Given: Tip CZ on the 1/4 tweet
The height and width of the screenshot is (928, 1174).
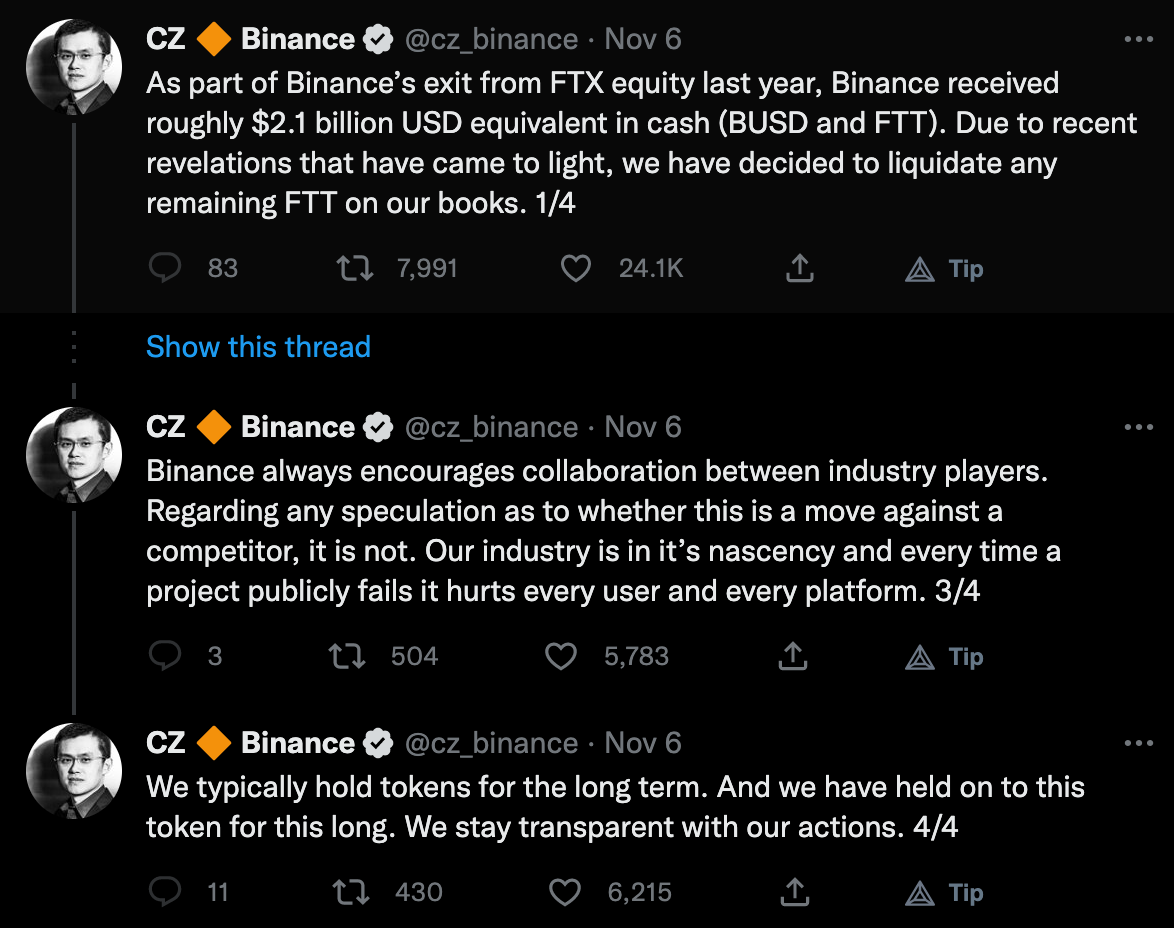Looking at the screenshot, I should point(945,268).
